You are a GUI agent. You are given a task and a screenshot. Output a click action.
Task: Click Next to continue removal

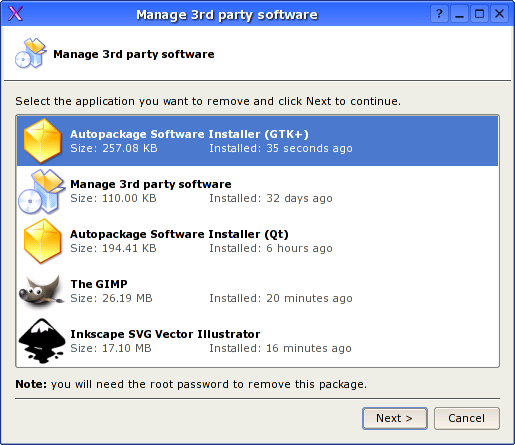click(395, 418)
